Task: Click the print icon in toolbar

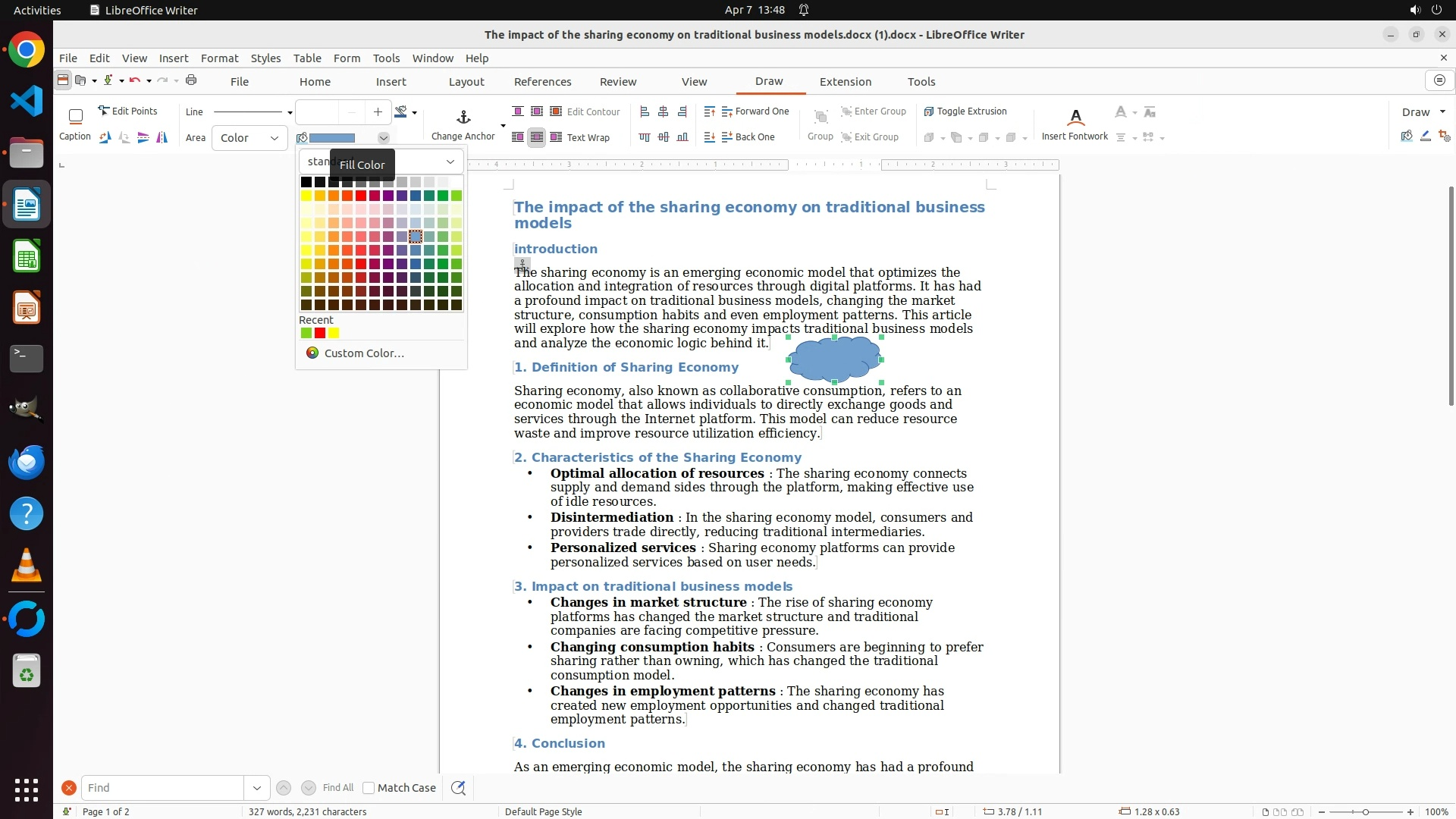Action: [x=191, y=80]
